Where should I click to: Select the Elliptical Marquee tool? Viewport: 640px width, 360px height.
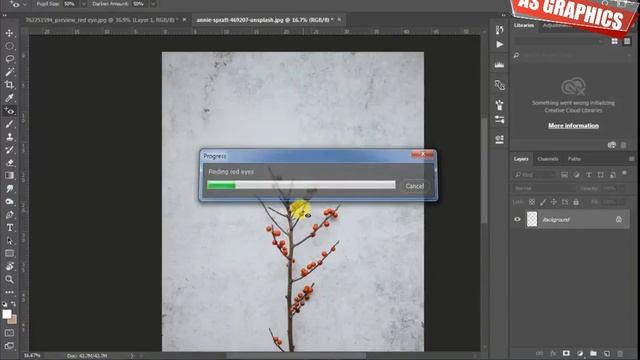(9, 46)
